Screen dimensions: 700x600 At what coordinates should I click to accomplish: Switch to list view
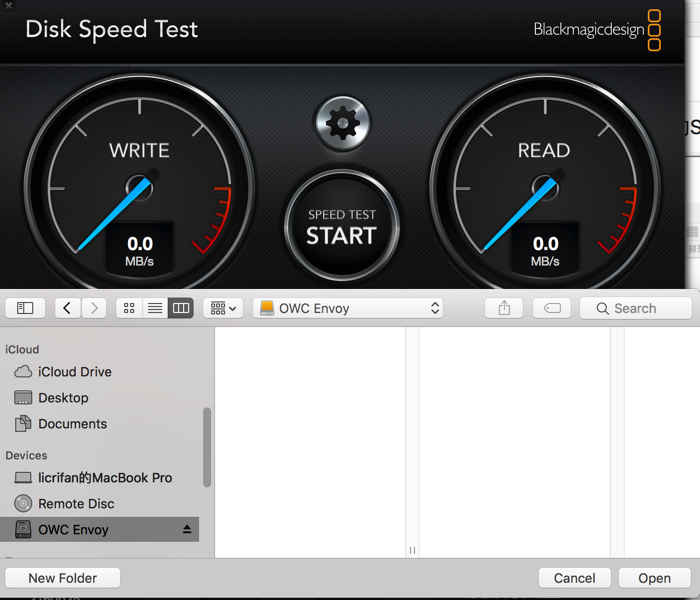[155, 308]
